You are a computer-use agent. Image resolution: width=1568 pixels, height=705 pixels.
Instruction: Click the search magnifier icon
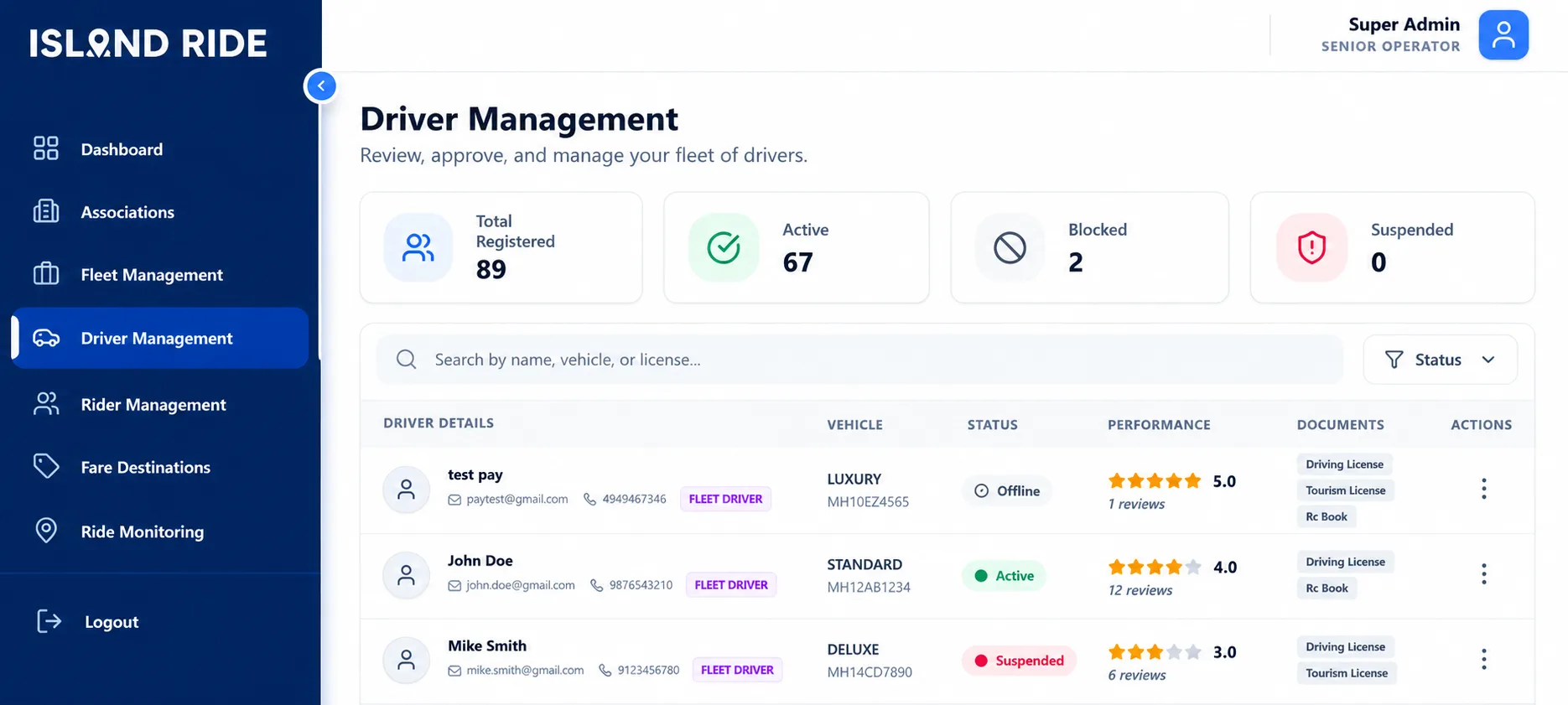(407, 360)
